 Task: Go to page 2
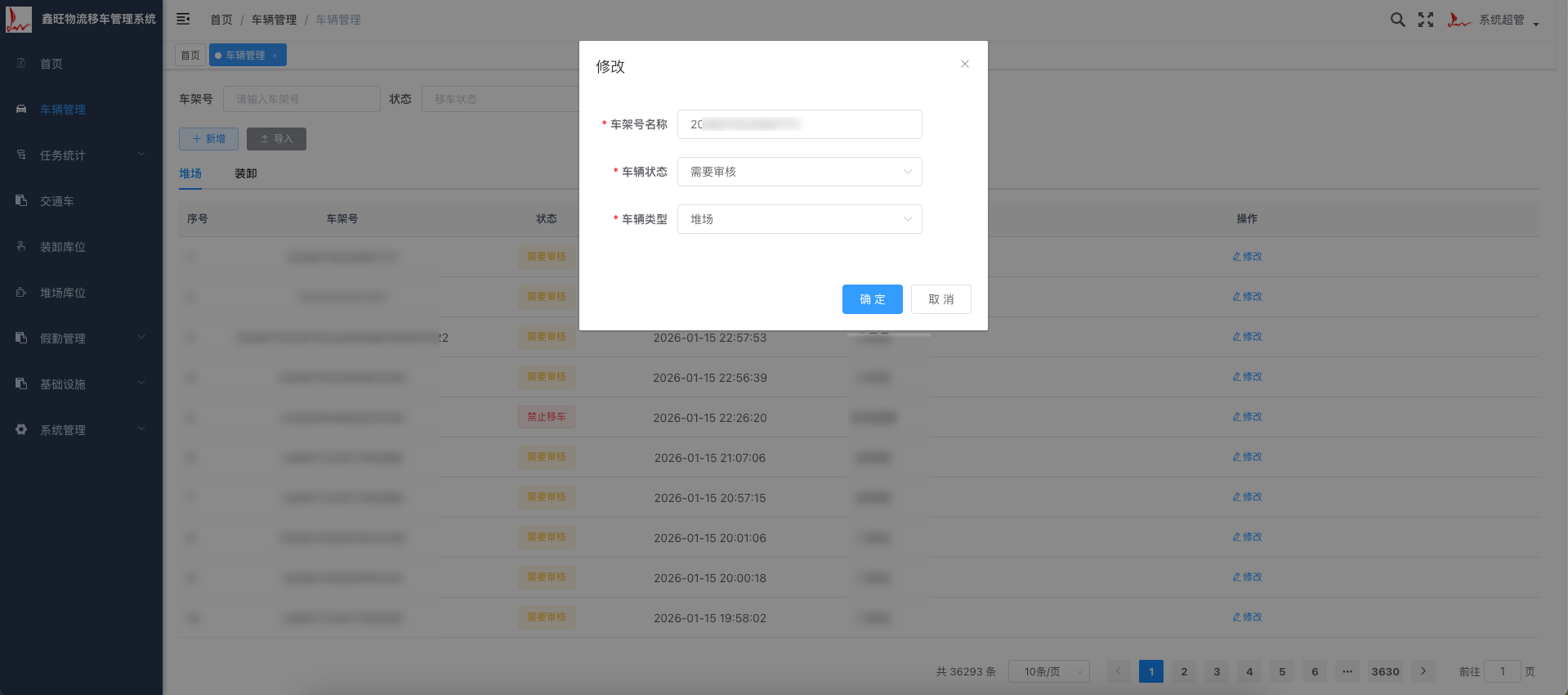[x=1184, y=671]
